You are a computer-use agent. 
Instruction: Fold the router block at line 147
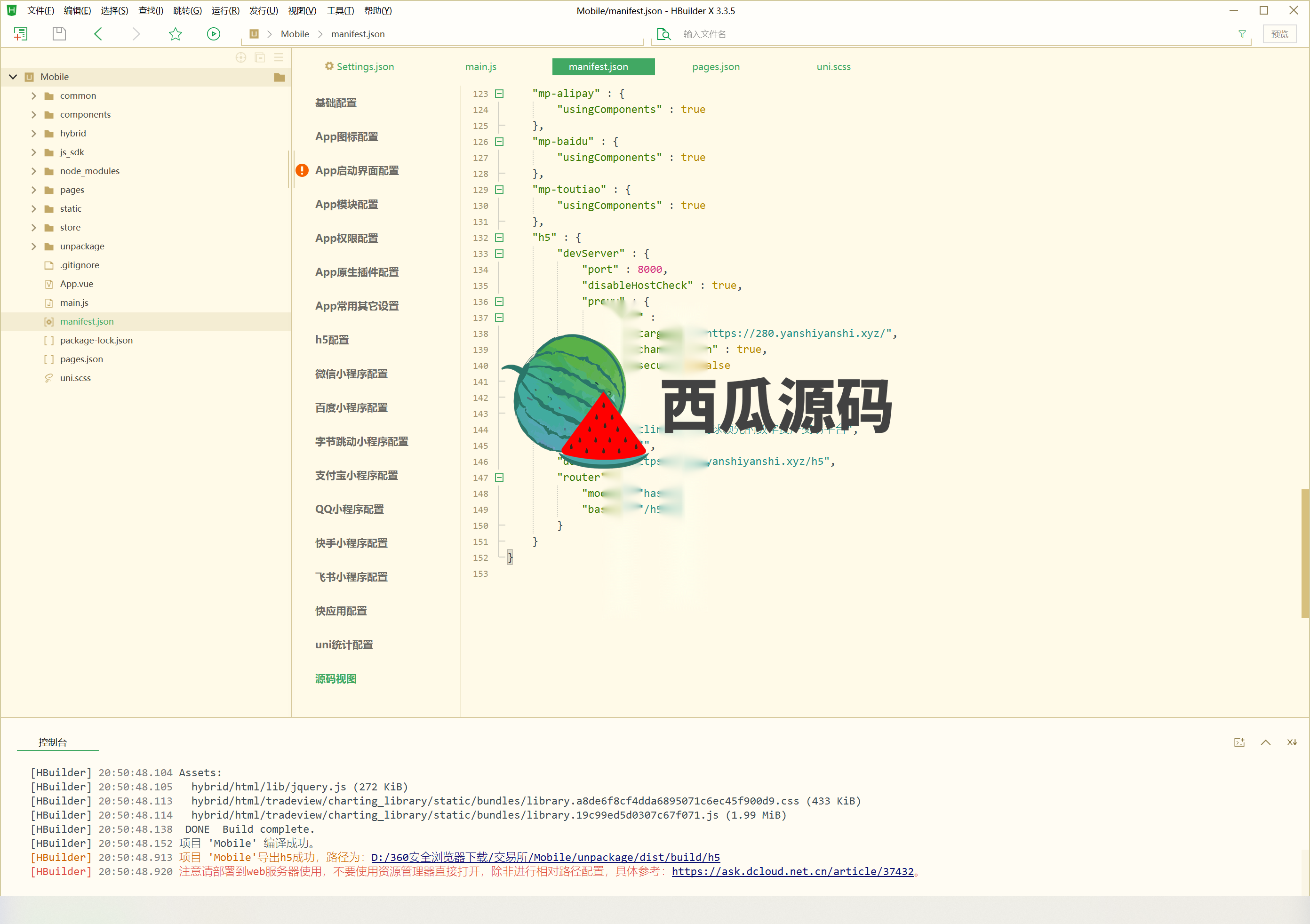tap(499, 478)
